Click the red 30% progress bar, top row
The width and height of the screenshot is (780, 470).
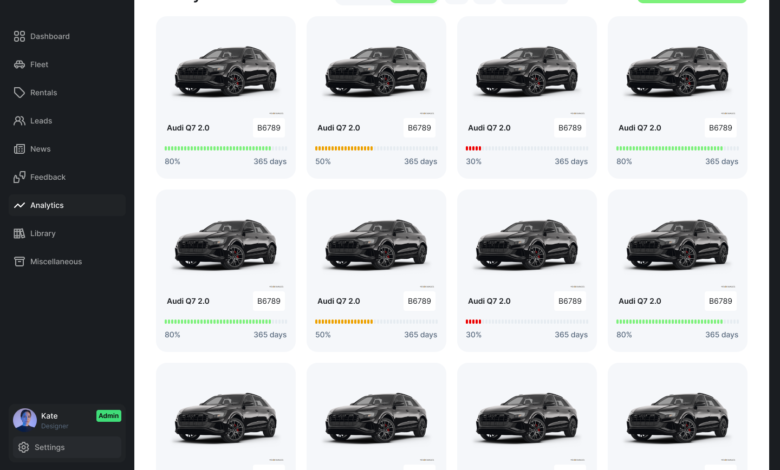(x=473, y=148)
